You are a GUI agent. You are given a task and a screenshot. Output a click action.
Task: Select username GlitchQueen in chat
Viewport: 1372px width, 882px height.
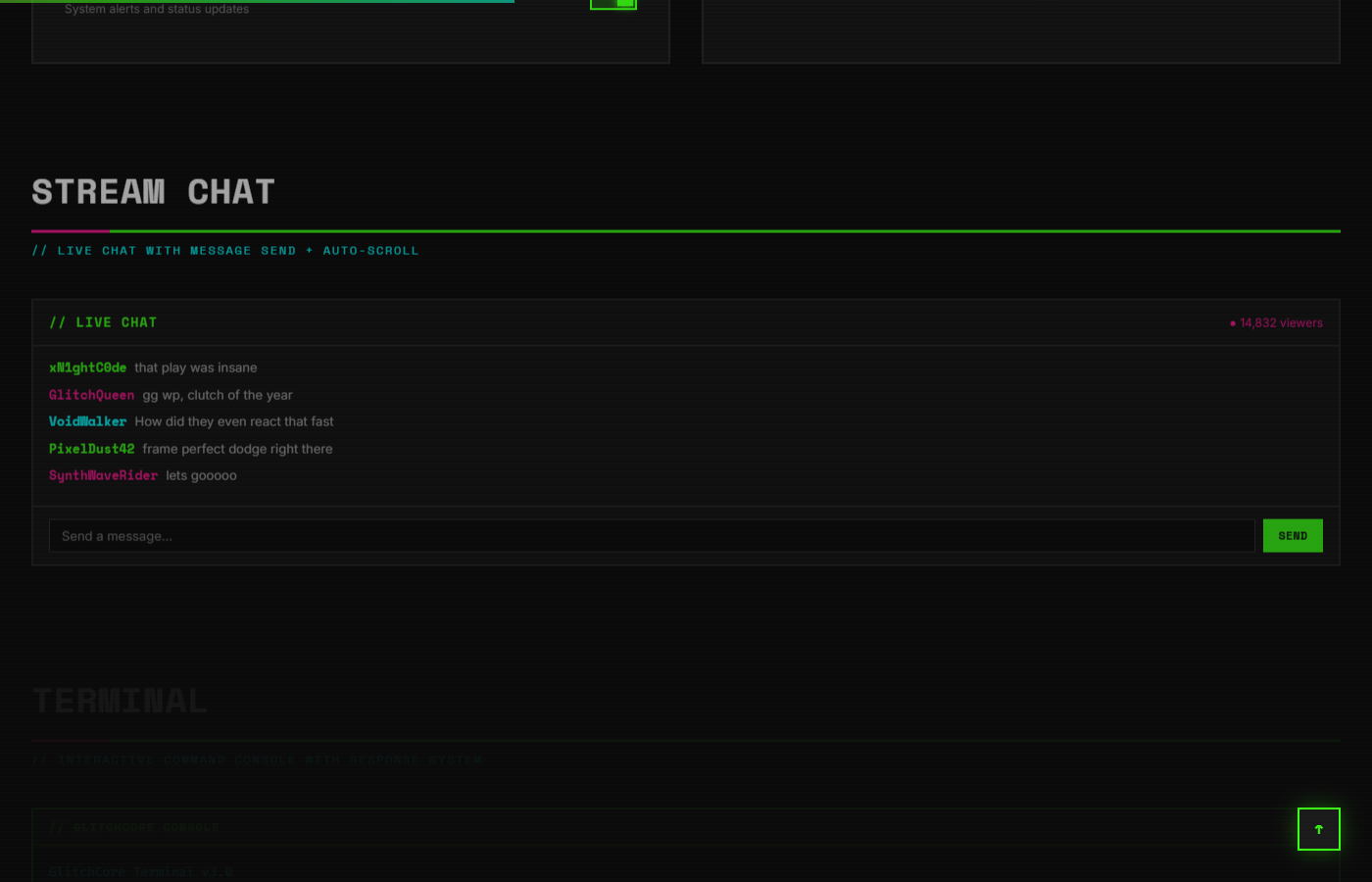[x=91, y=395]
